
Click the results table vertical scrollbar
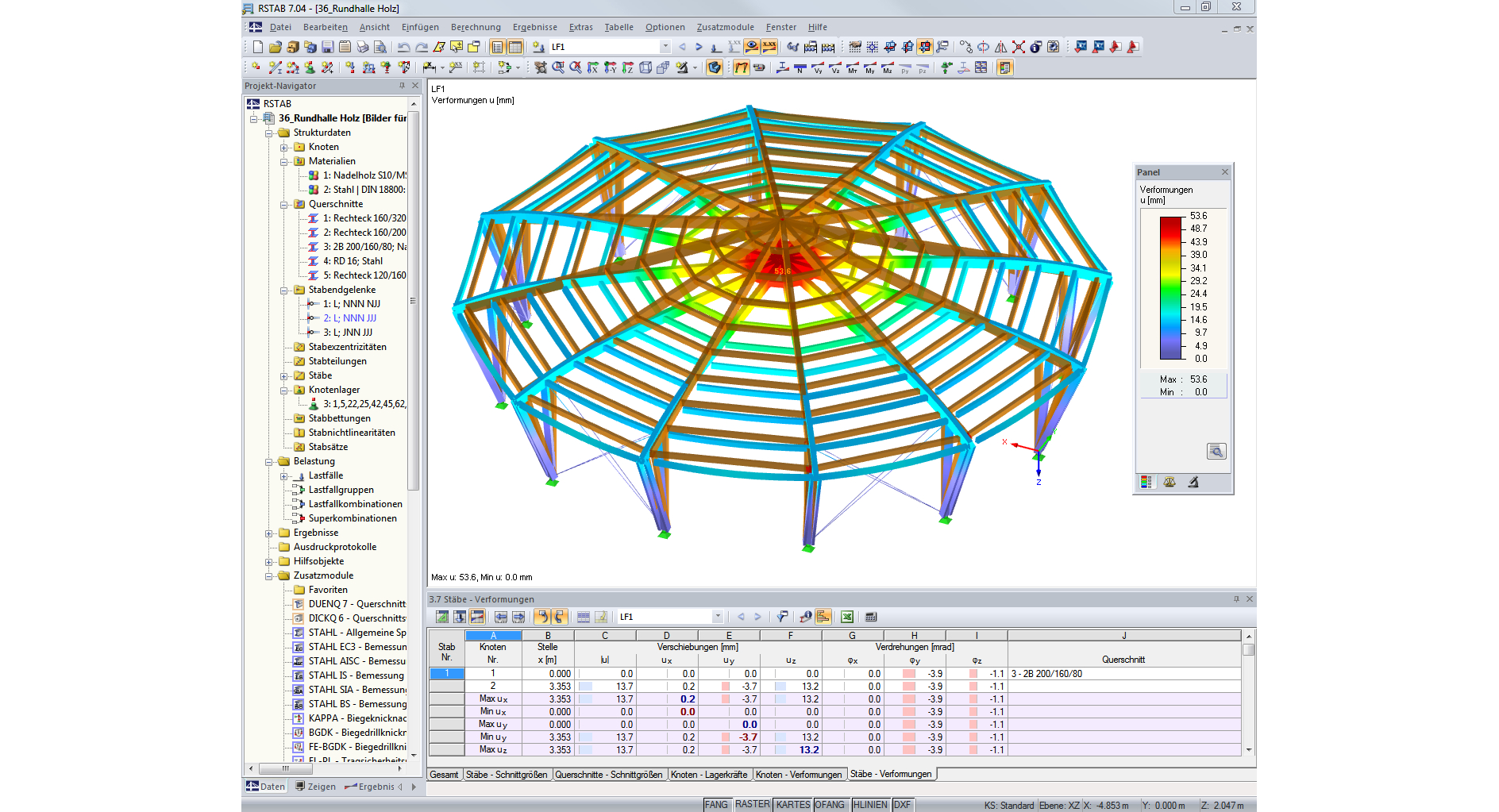pyautogui.click(x=1249, y=692)
